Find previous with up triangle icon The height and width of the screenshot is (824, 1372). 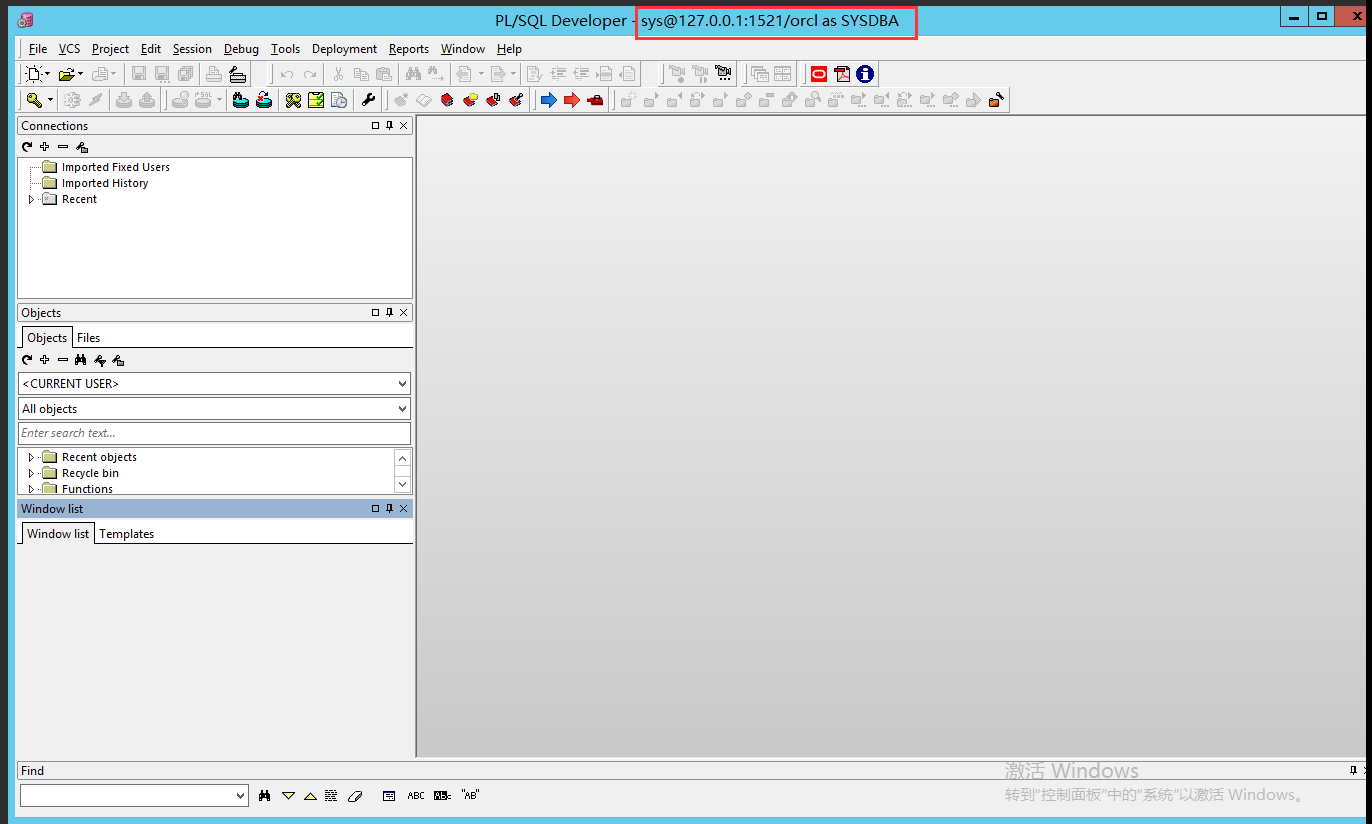(310, 796)
